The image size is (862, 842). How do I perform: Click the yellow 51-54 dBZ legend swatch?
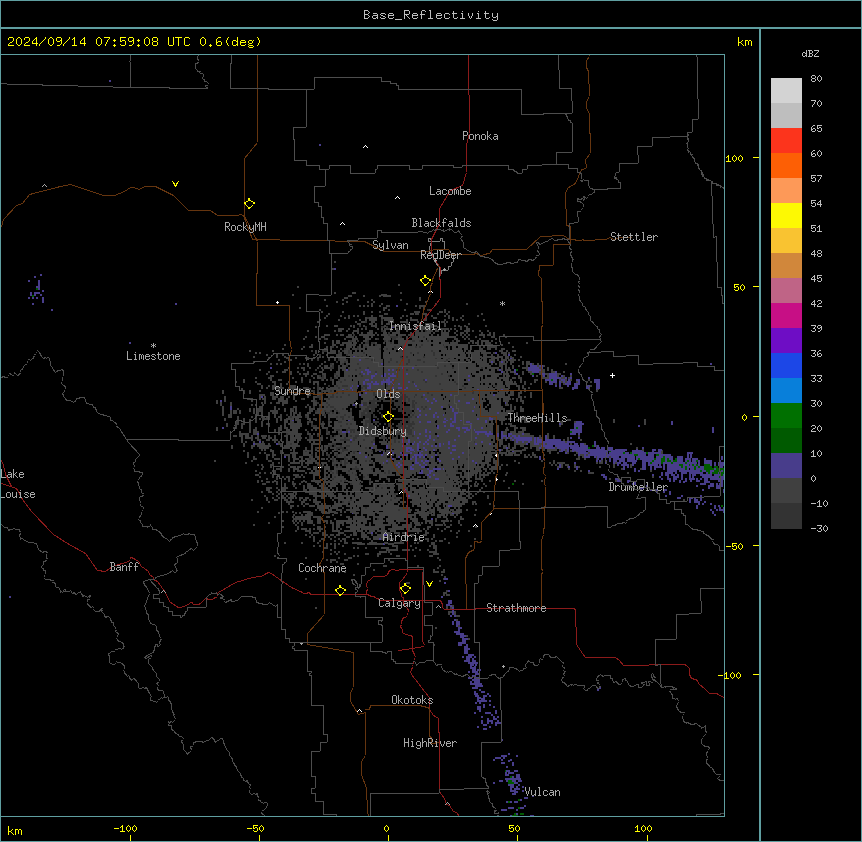[786, 216]
